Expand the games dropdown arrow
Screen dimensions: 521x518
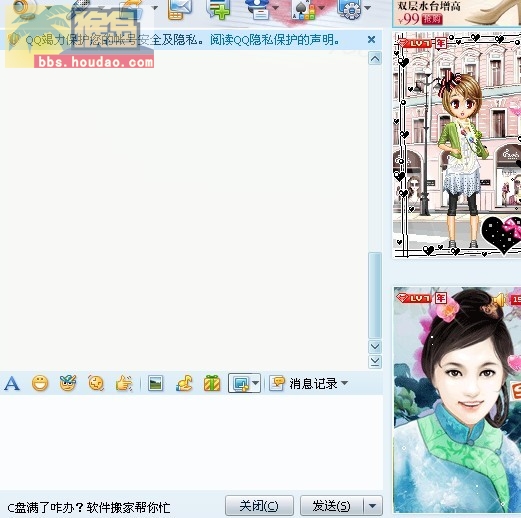tap(321, 7)
